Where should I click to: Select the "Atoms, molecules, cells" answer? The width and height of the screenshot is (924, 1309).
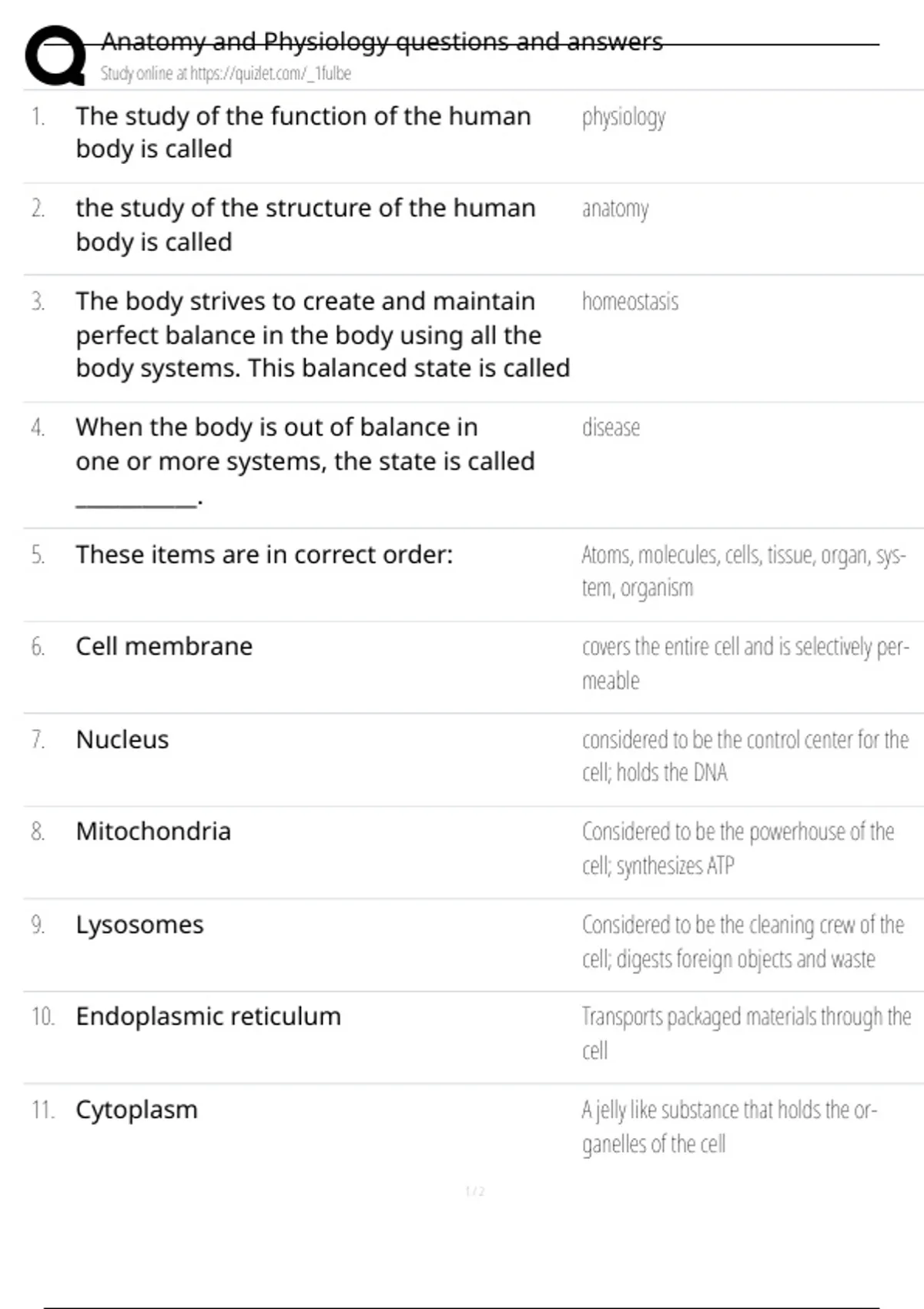[x=743, y=571]
